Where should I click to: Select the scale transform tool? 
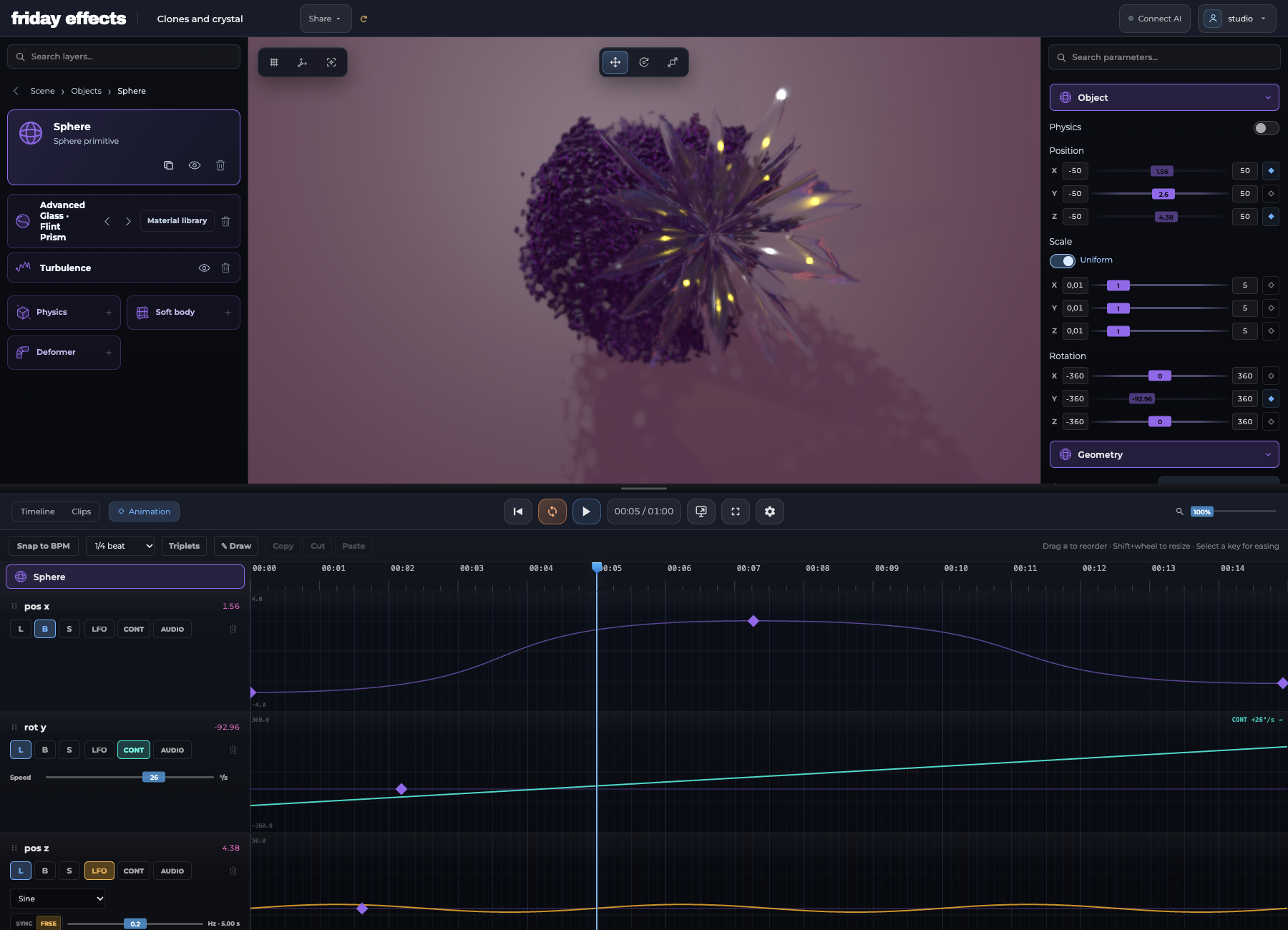click(x=673, y=62)
